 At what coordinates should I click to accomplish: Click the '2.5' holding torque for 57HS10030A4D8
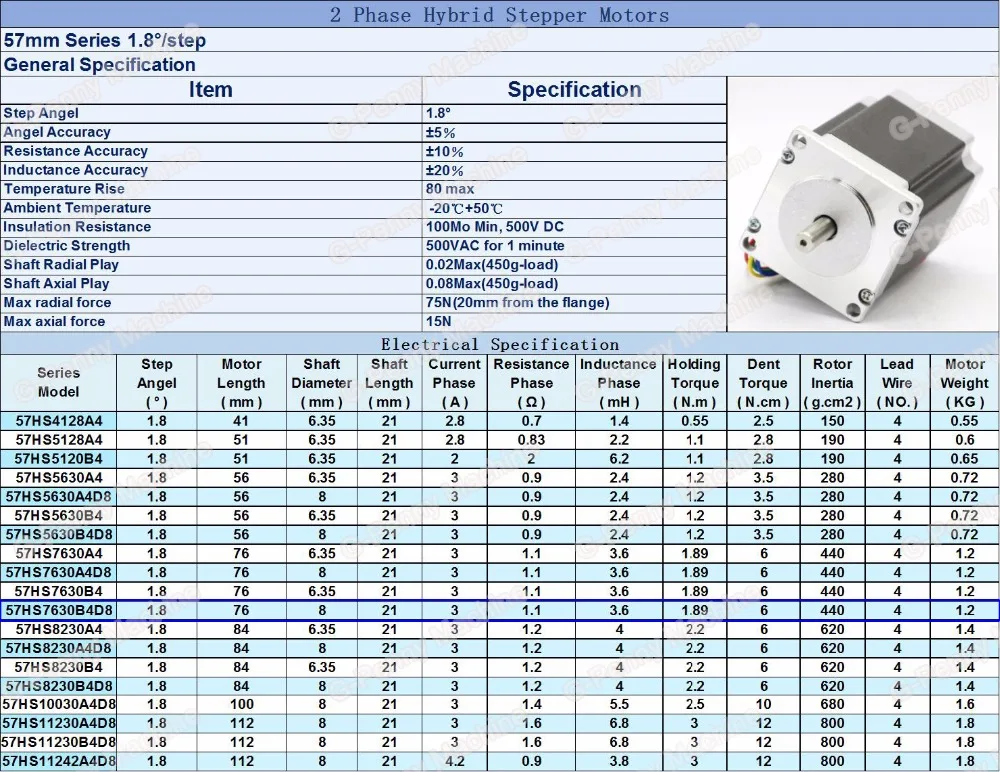[695, 704]
